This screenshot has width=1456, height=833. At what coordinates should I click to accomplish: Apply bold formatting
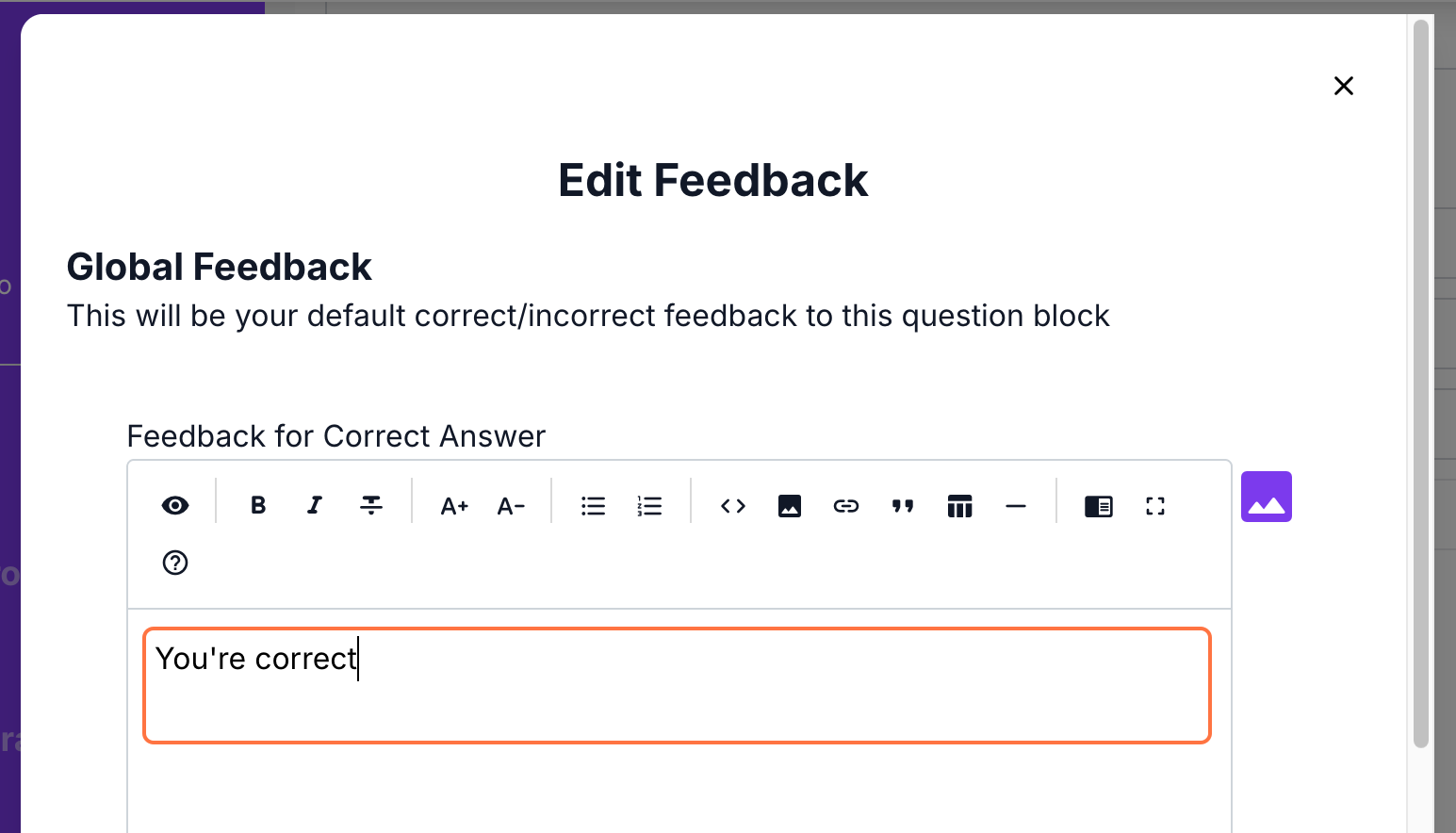pos(258,506)
